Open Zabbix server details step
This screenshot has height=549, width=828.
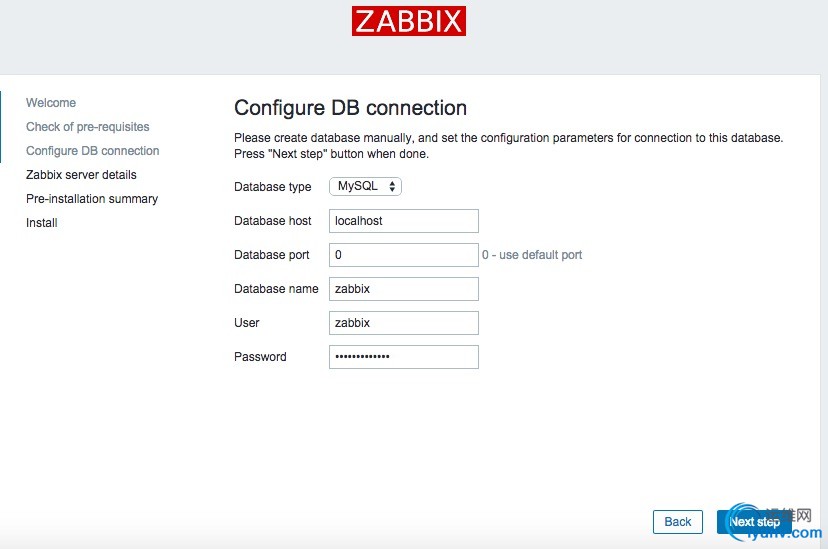pyautogui.click(x=81, y=175)
